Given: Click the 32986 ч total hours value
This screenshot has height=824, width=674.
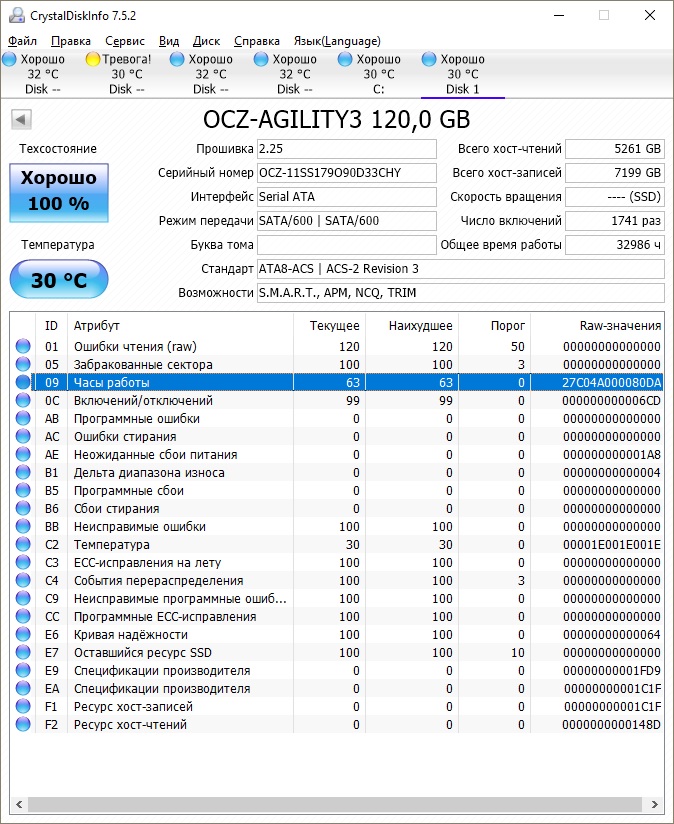Looking at the screenshot, I should click(x=615, y=245).
